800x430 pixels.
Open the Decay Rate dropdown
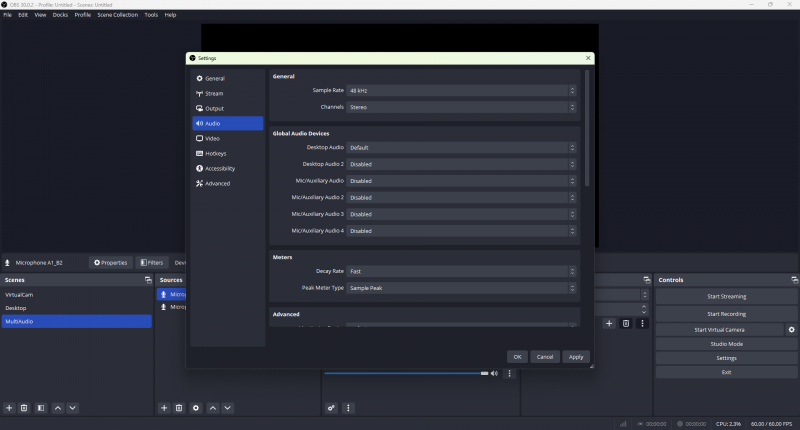click(461, 271)
